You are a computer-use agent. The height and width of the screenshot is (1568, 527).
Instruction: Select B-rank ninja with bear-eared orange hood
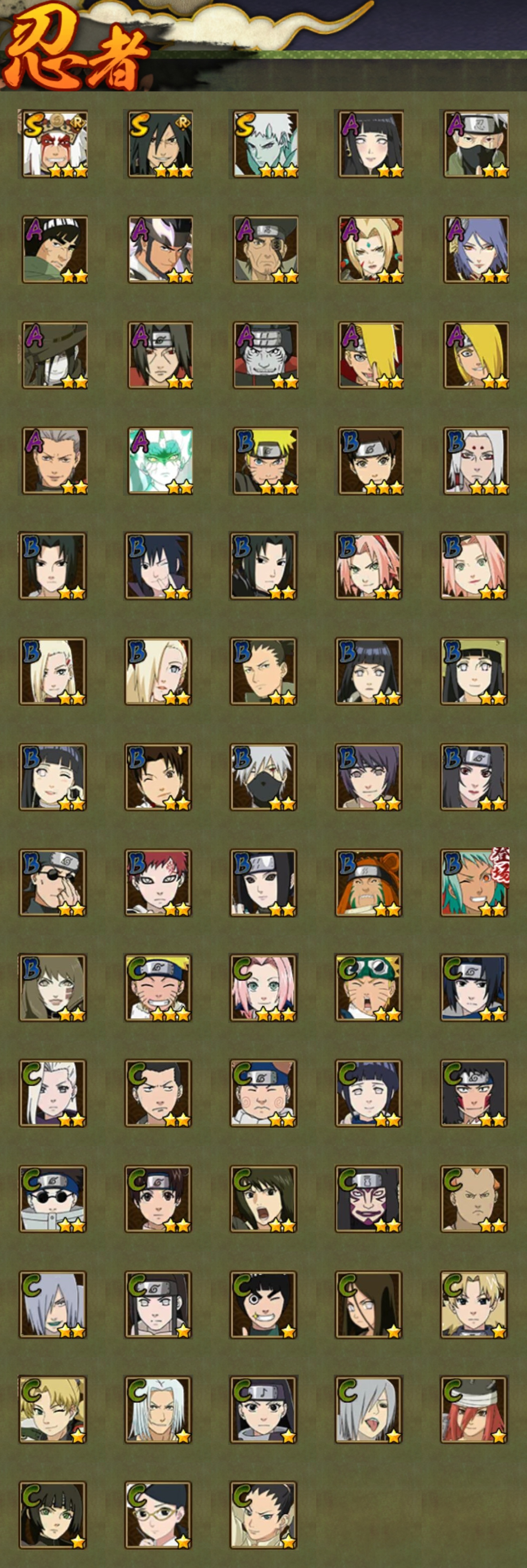coord(369,883)
